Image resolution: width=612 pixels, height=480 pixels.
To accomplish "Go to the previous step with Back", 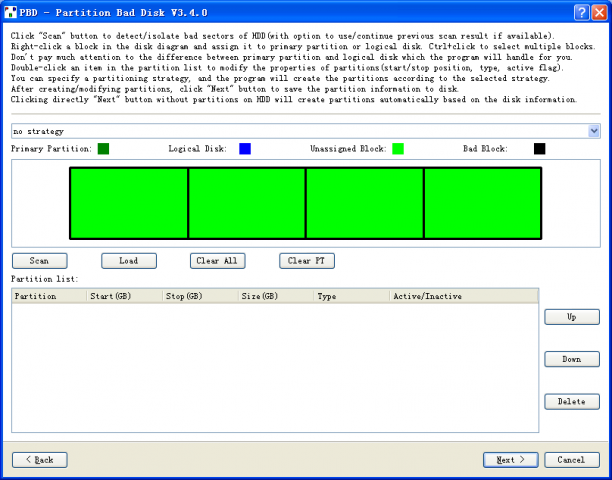I will coord(40,460).
